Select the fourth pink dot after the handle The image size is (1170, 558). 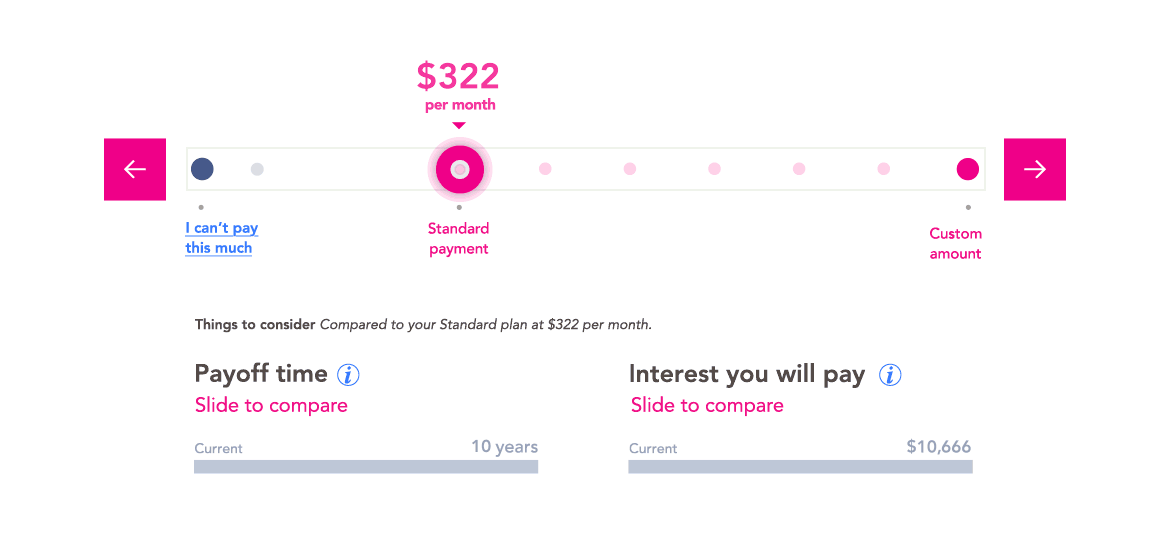(799, 169)
